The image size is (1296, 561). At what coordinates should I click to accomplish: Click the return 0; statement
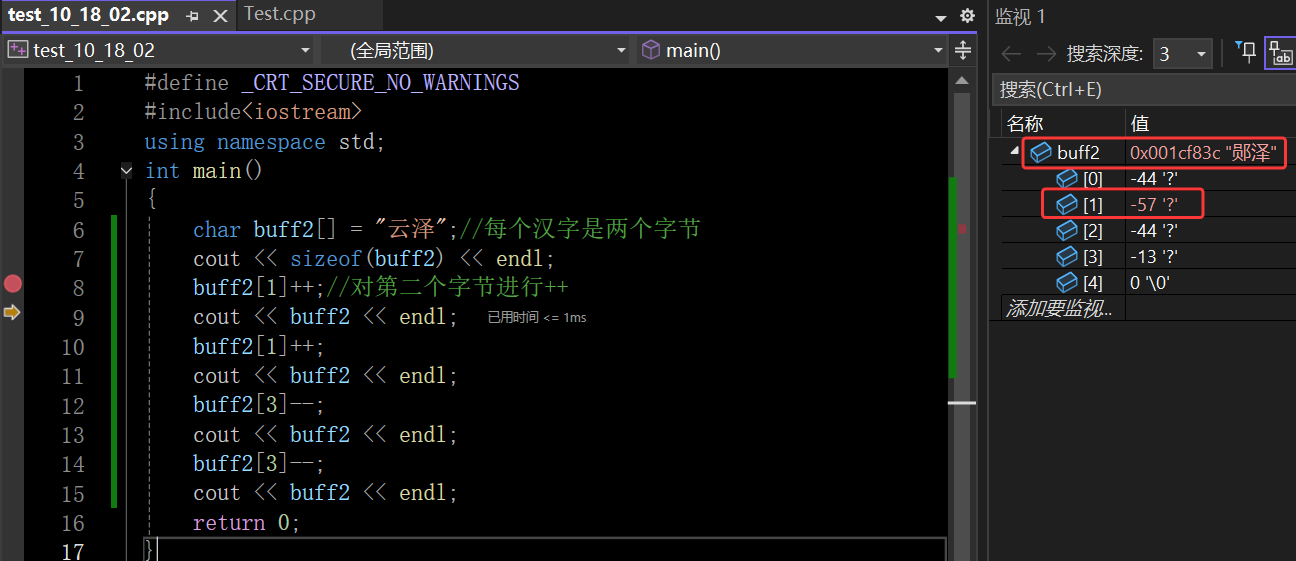click(247, 523)
